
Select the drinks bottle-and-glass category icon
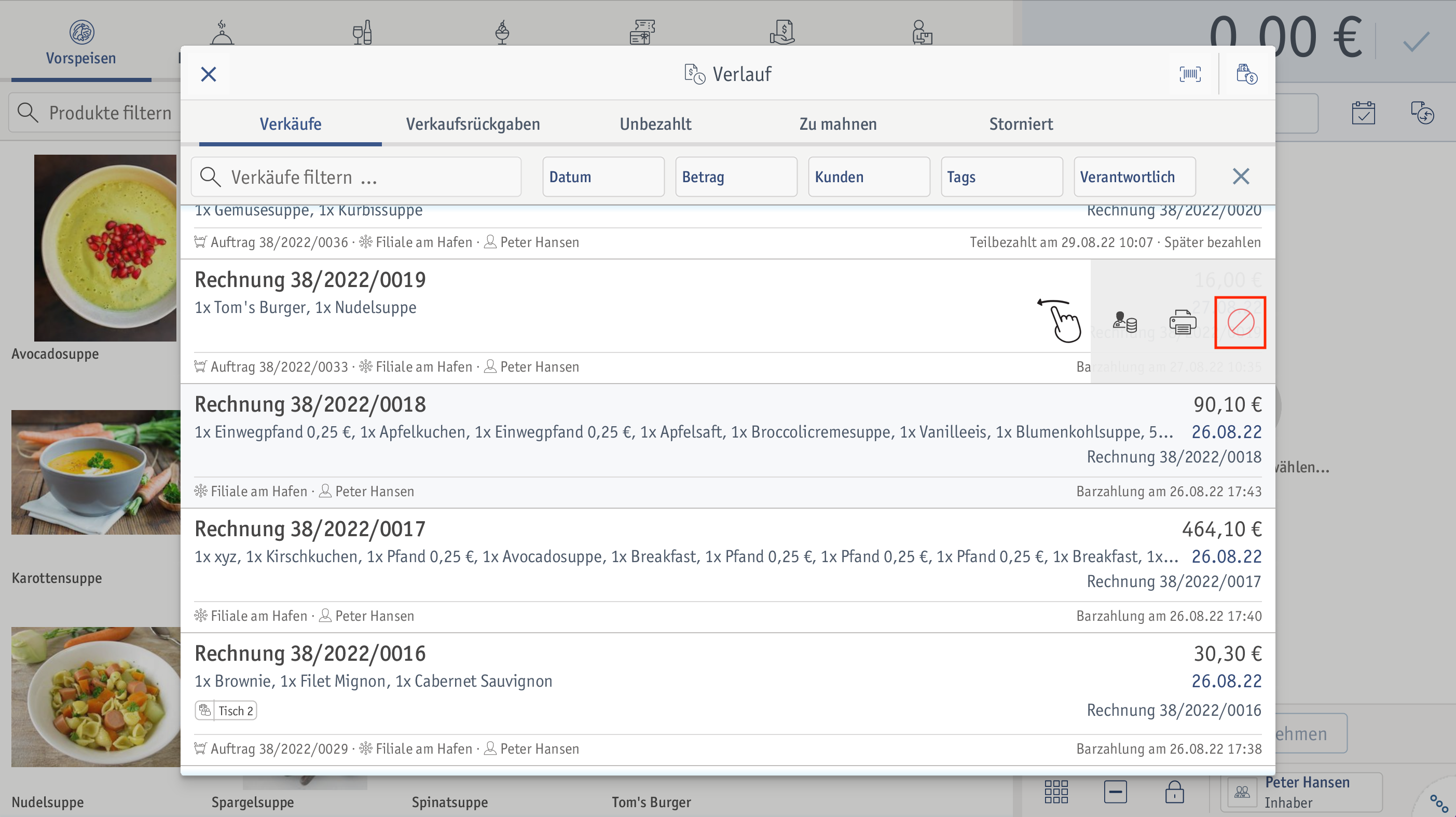tap(362, 32)
